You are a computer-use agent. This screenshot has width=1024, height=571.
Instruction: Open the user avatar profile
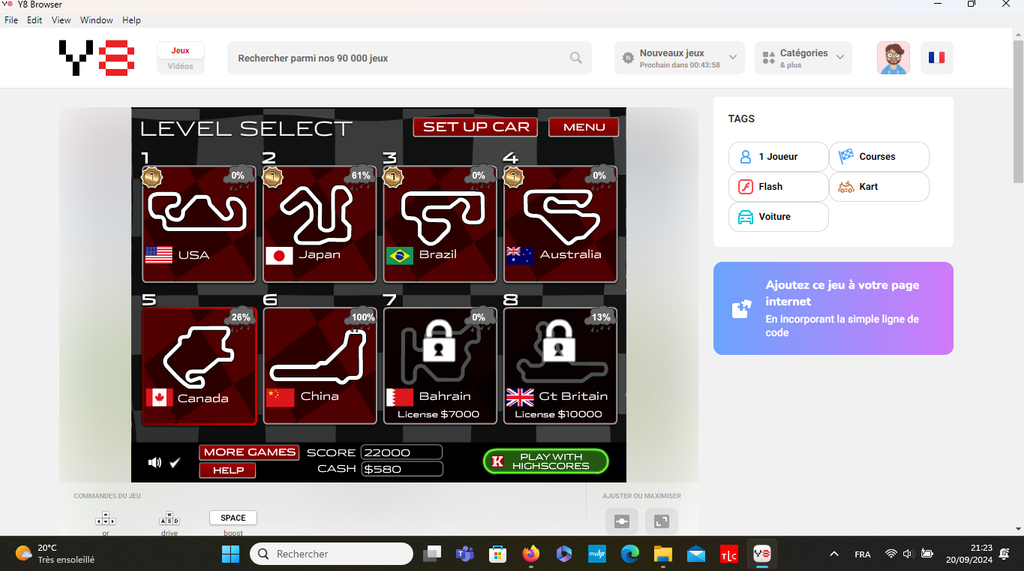(x=893, y=58)
